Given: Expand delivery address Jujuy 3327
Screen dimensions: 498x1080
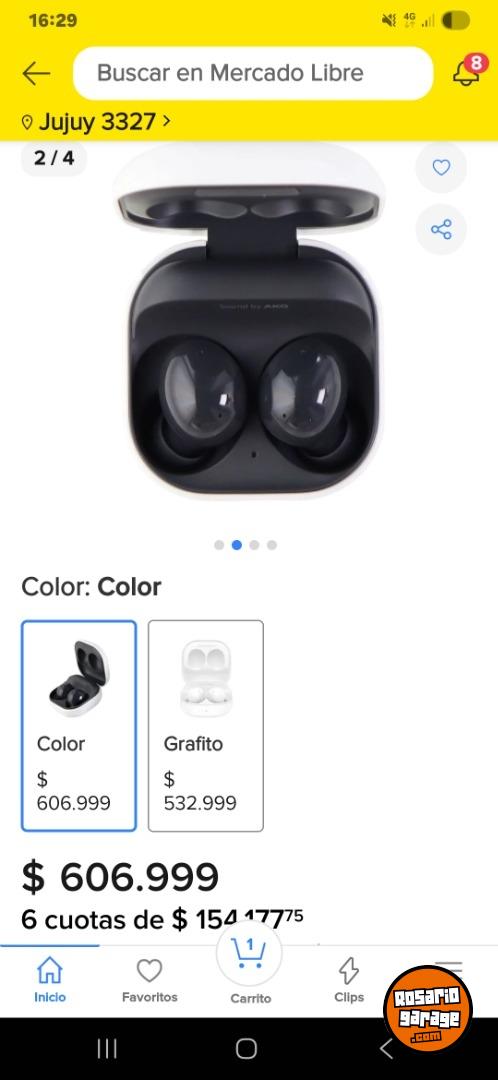Looking at the screenshot, I should [96, 122].
